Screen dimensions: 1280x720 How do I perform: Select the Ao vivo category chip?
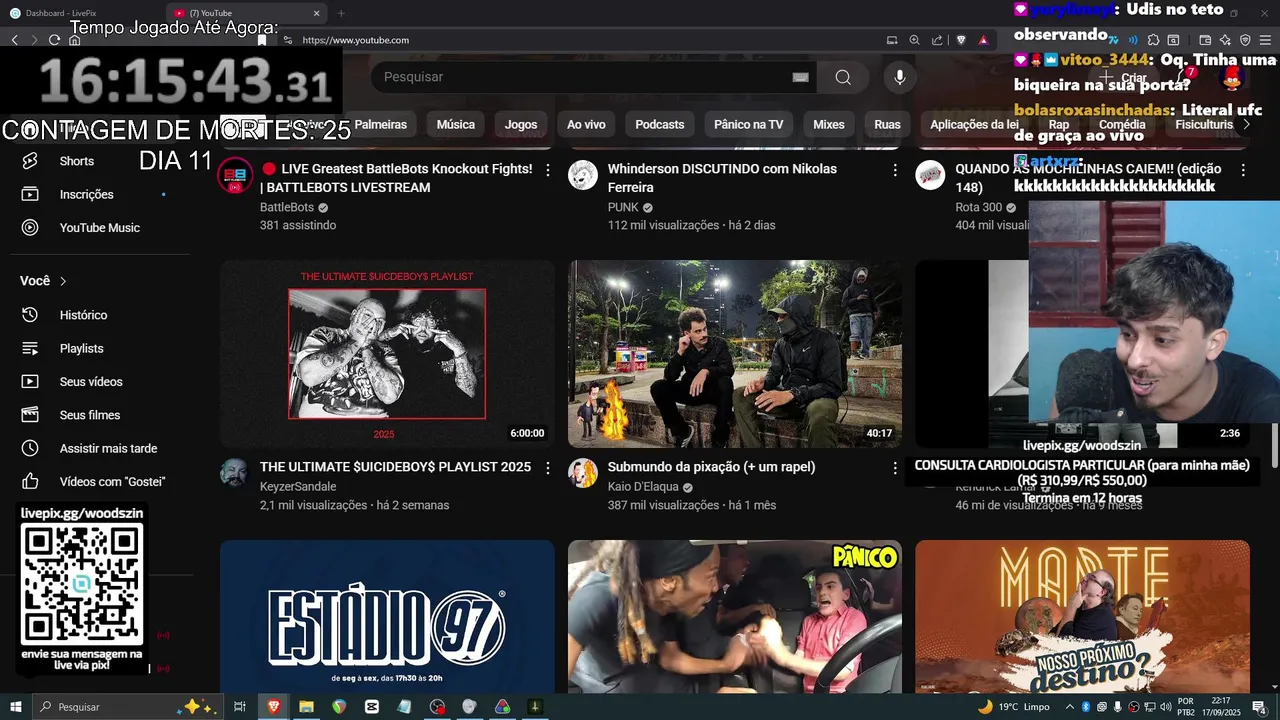coord(586,124)
